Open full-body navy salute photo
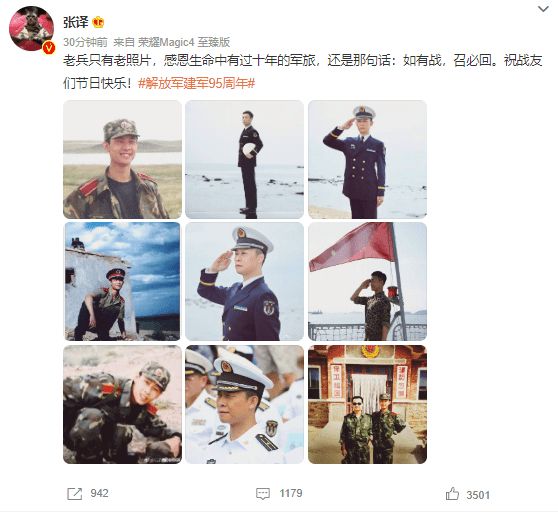This screenshot has width=558, height=512. 367,159
